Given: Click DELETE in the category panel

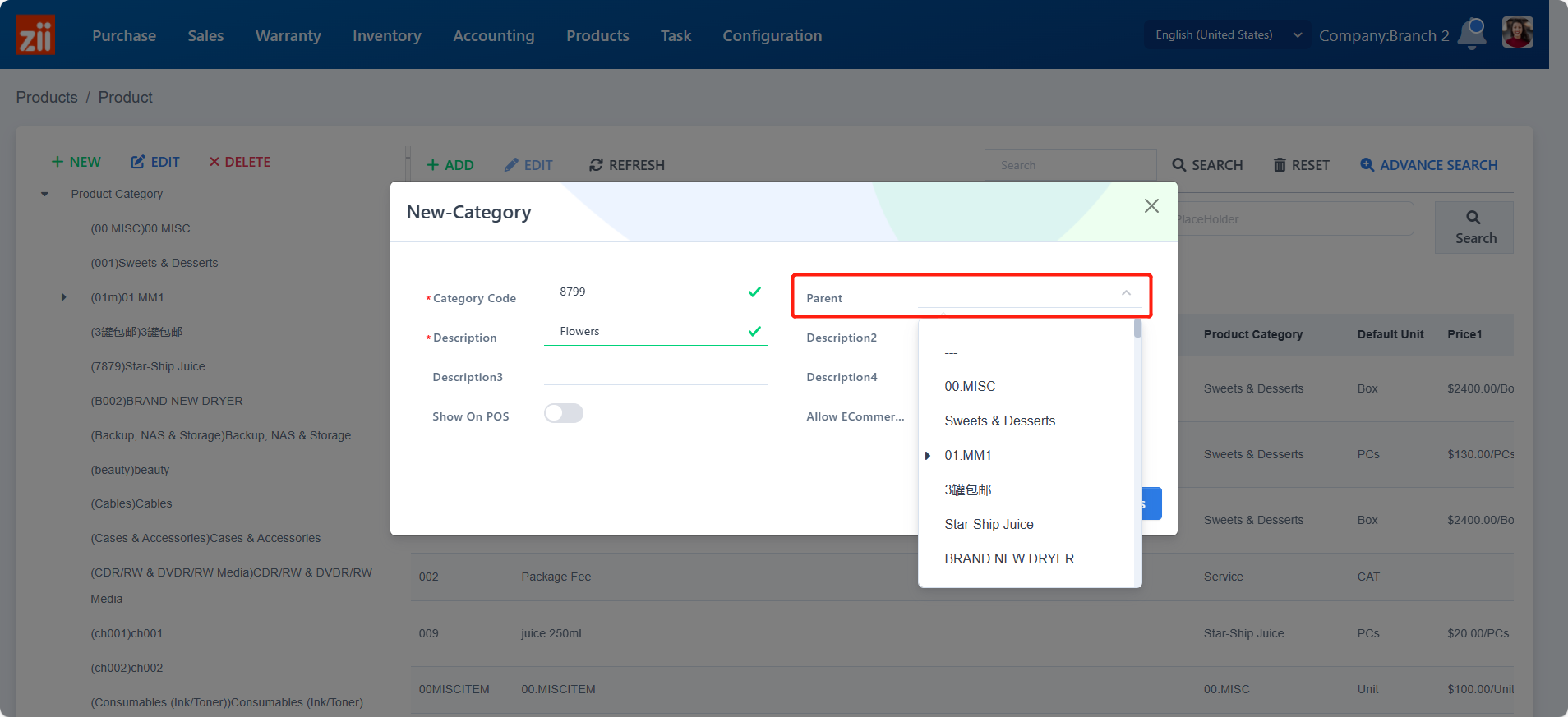Looking at the screenshot, I should (x=239, y=162).
